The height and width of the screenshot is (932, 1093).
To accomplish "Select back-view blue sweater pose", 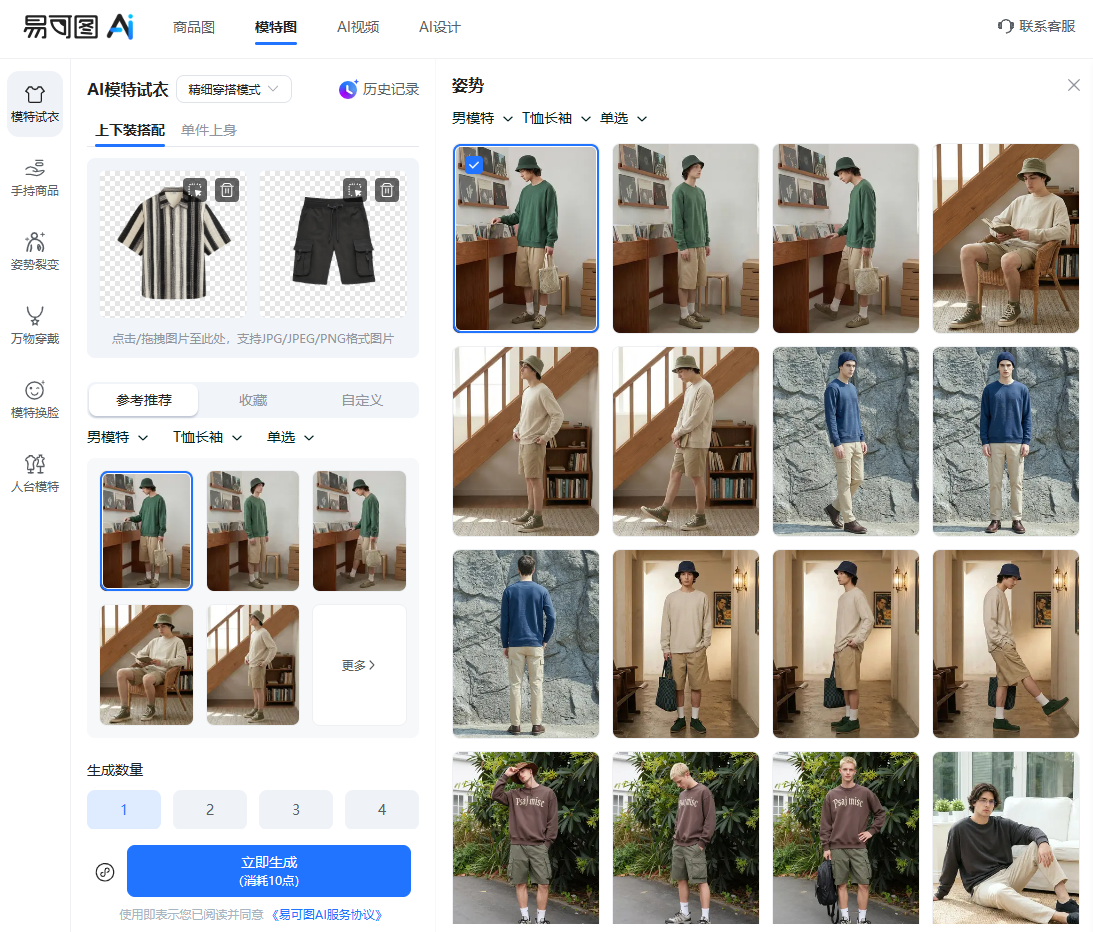I will click(x=526, y=644).
